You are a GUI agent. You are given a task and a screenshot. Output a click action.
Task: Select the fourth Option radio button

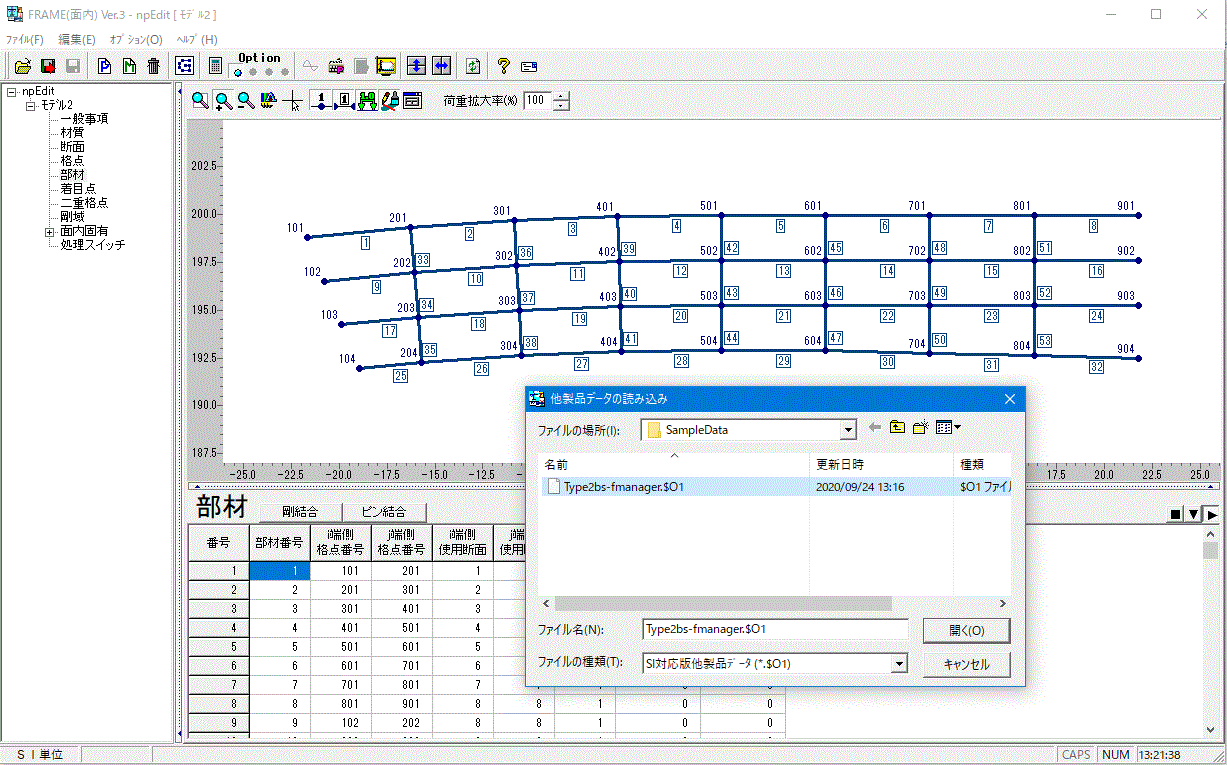point(285,72)
